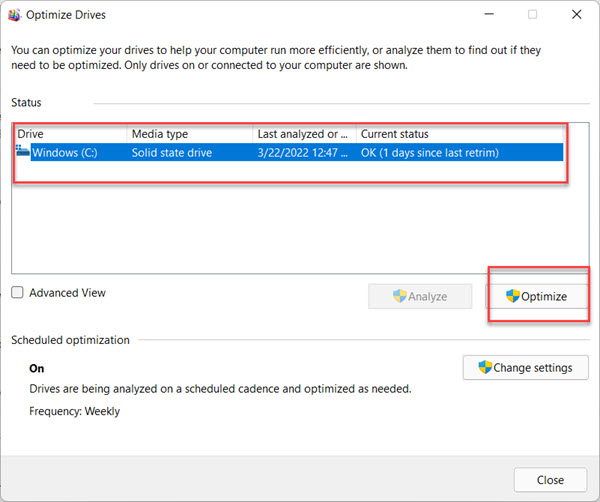Screen dimensions: 600x502
Task: Click the Current status column header
Action: coord(459,134)
